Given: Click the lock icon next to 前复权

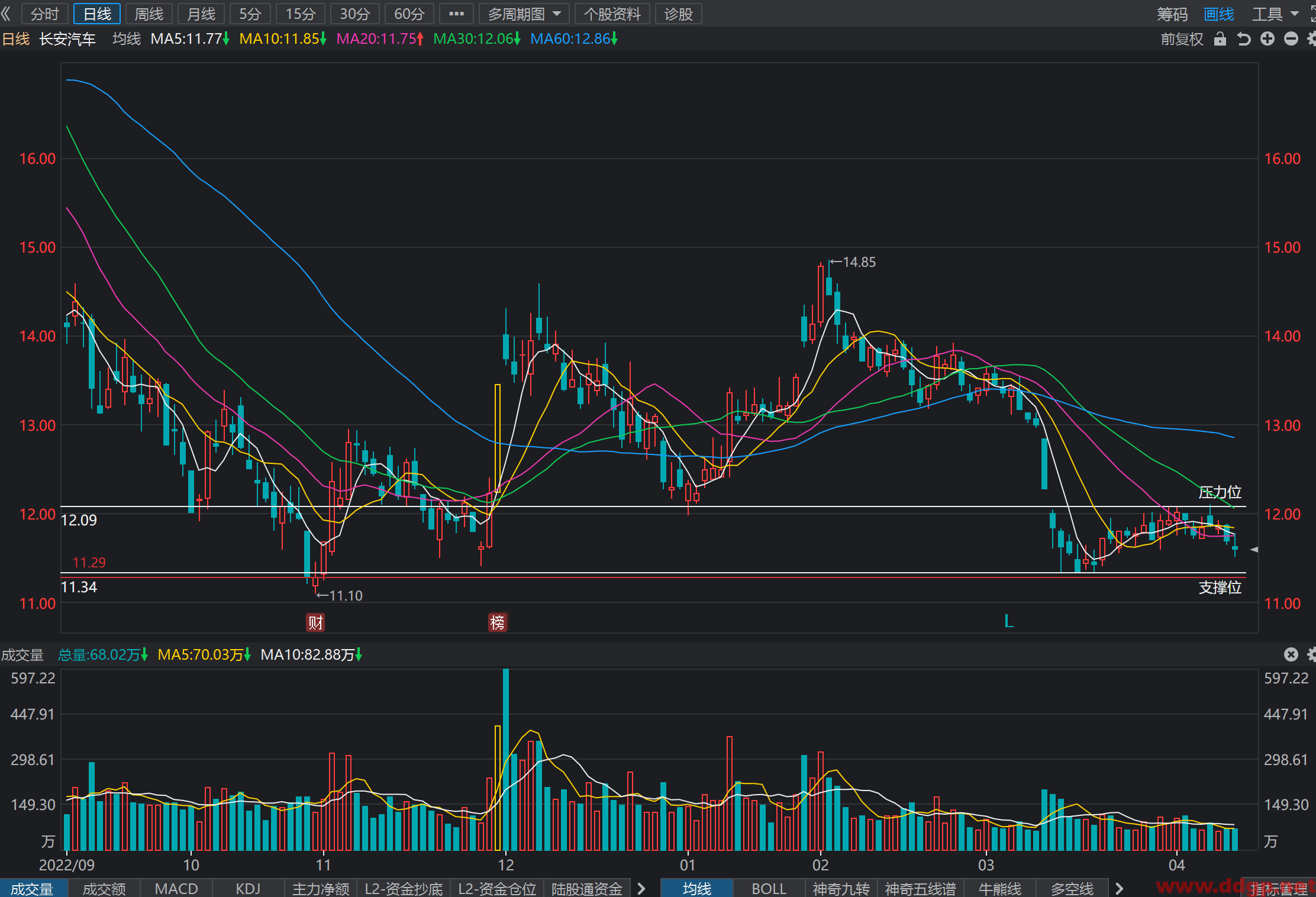Looking at the screenshot, I should pyautogui.click(x=1220, y=39).
